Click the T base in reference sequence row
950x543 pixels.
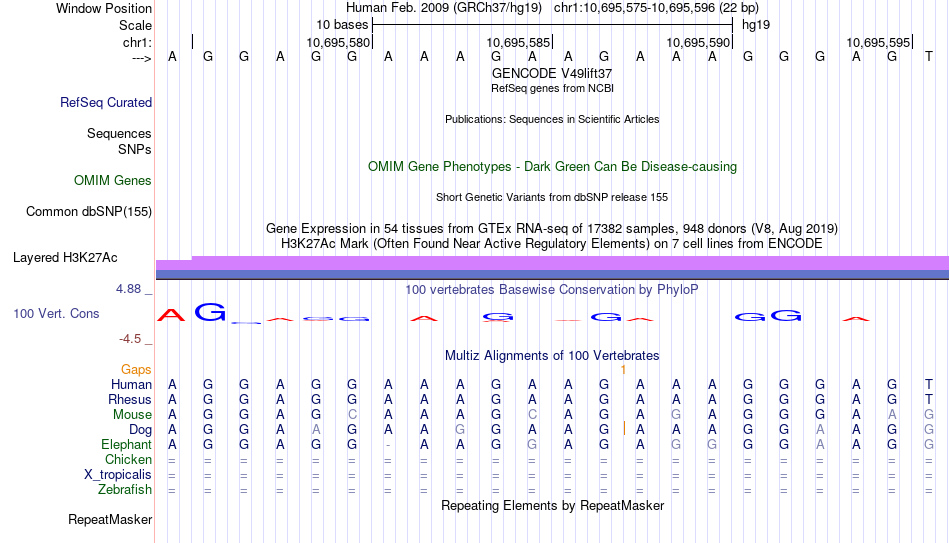[x=928, y=57]
